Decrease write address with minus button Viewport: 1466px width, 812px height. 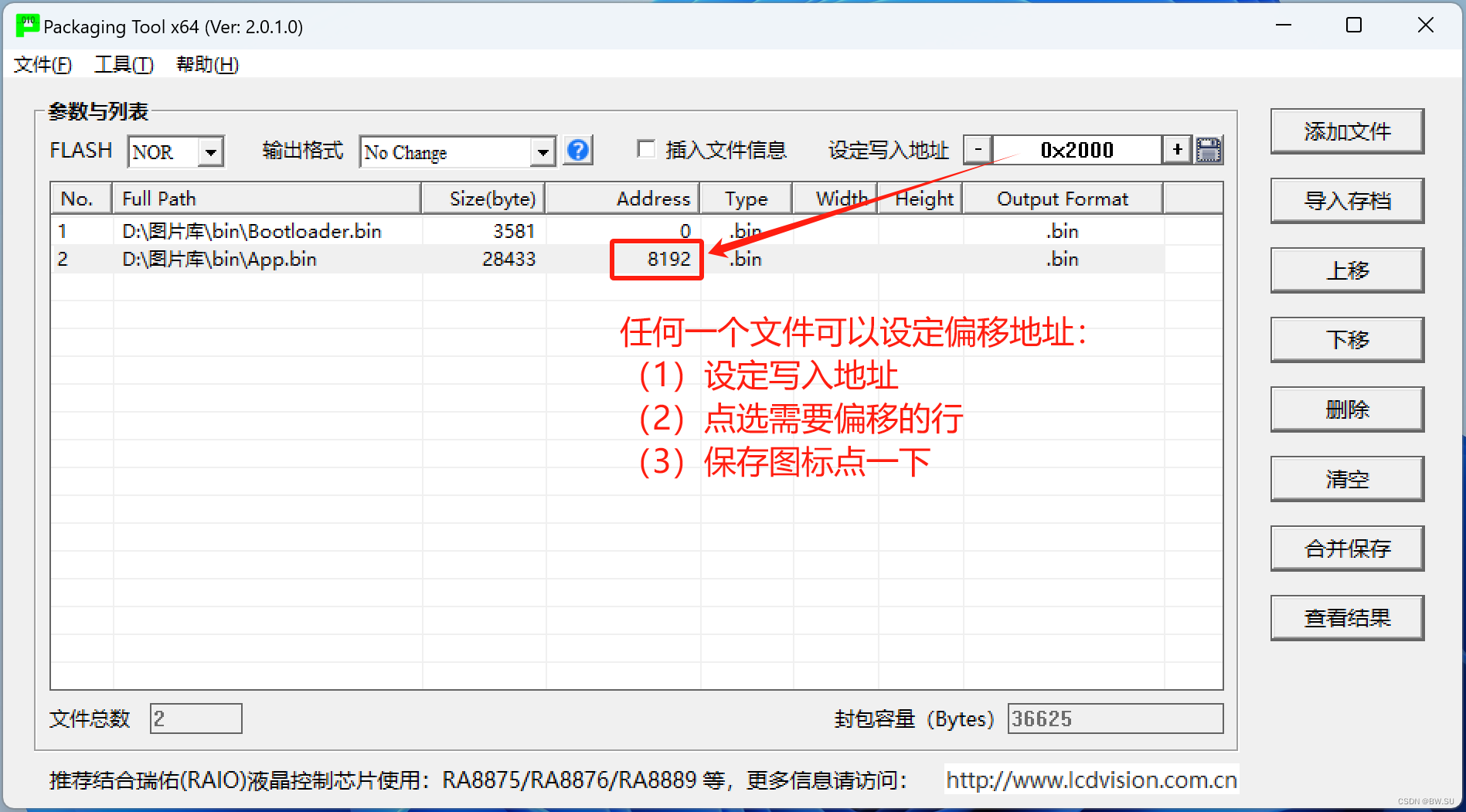[x=978, y=149]
